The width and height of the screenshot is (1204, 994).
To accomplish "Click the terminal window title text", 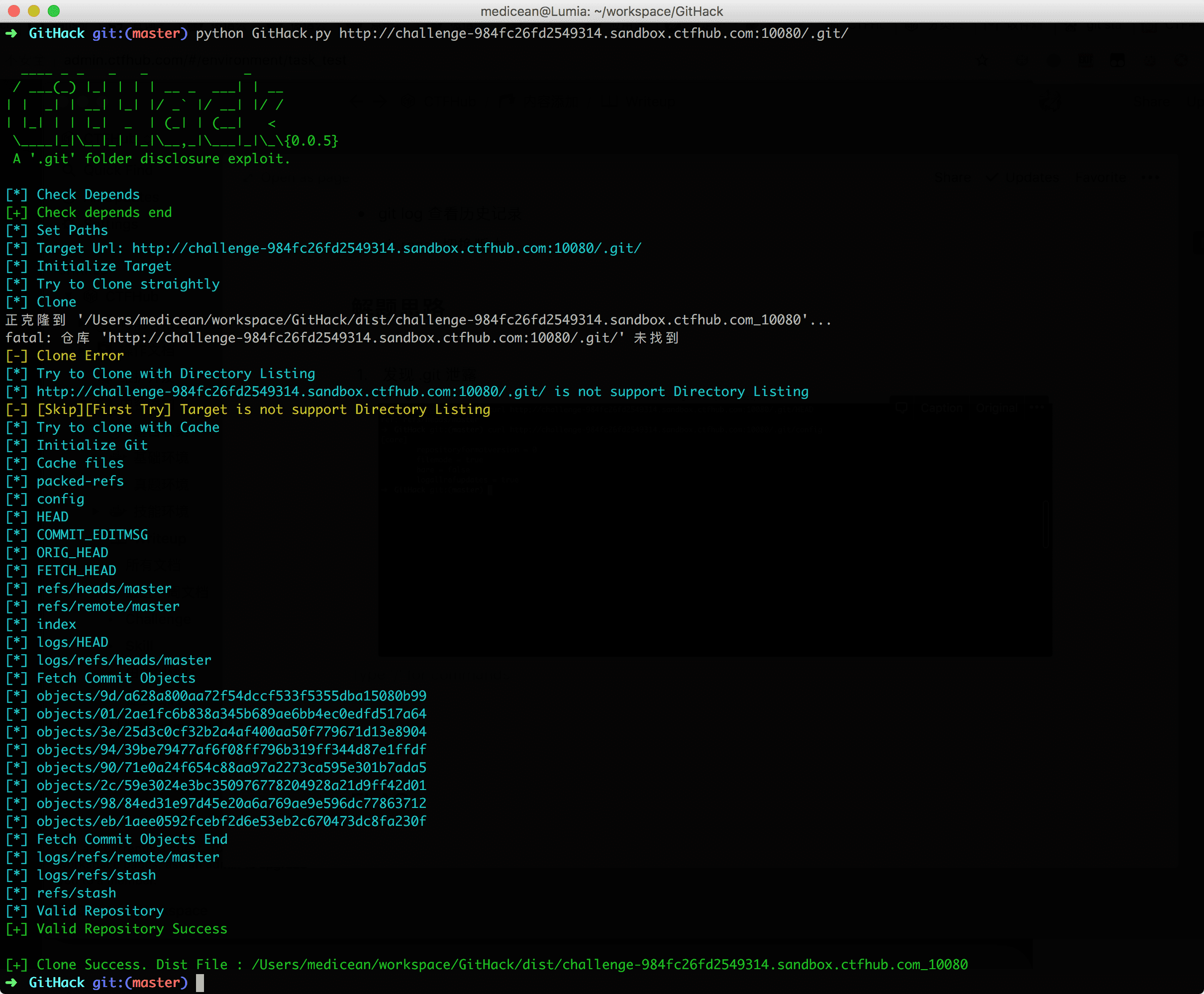I will click(601, 11).
